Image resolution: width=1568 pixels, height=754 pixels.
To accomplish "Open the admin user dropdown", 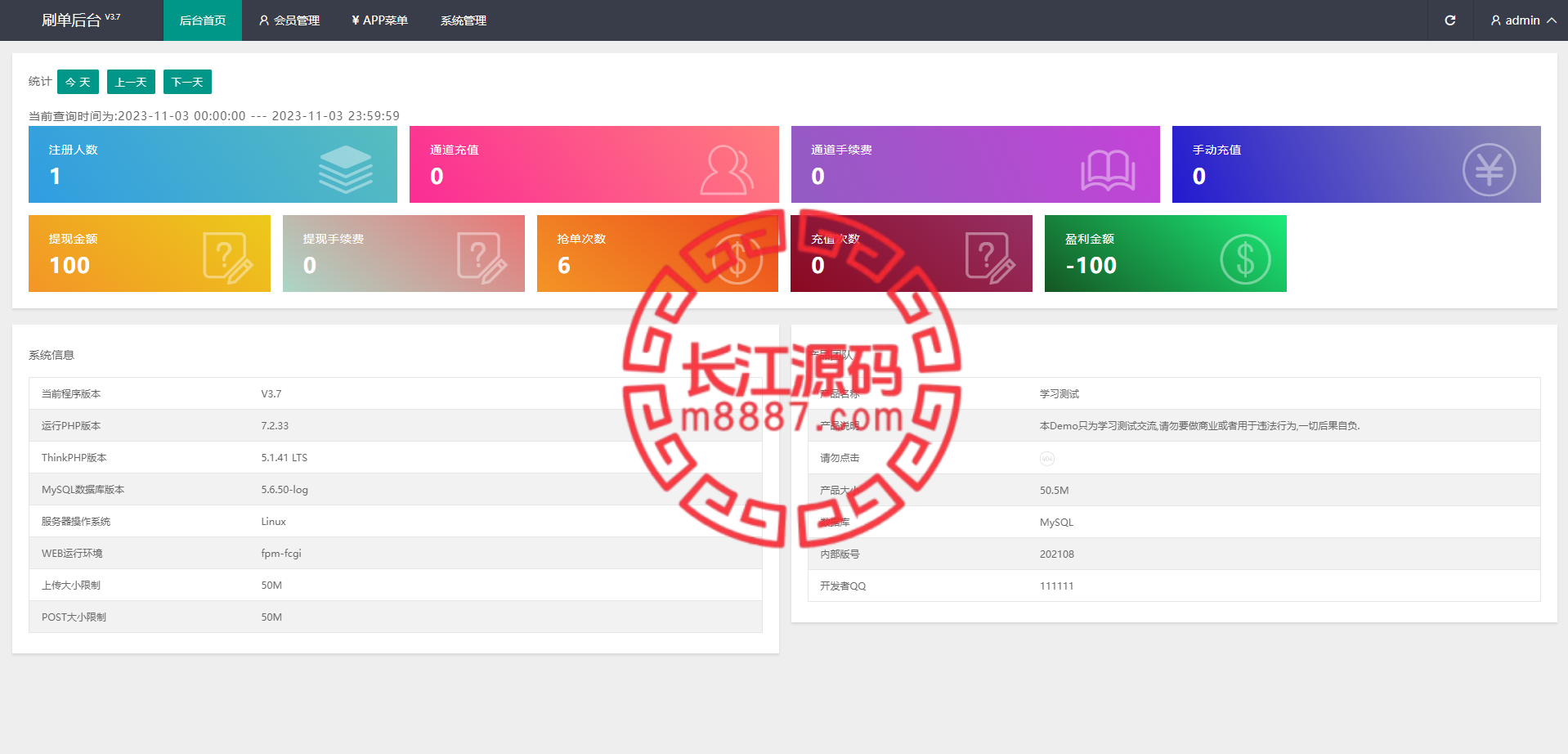I will point(1523,20).
